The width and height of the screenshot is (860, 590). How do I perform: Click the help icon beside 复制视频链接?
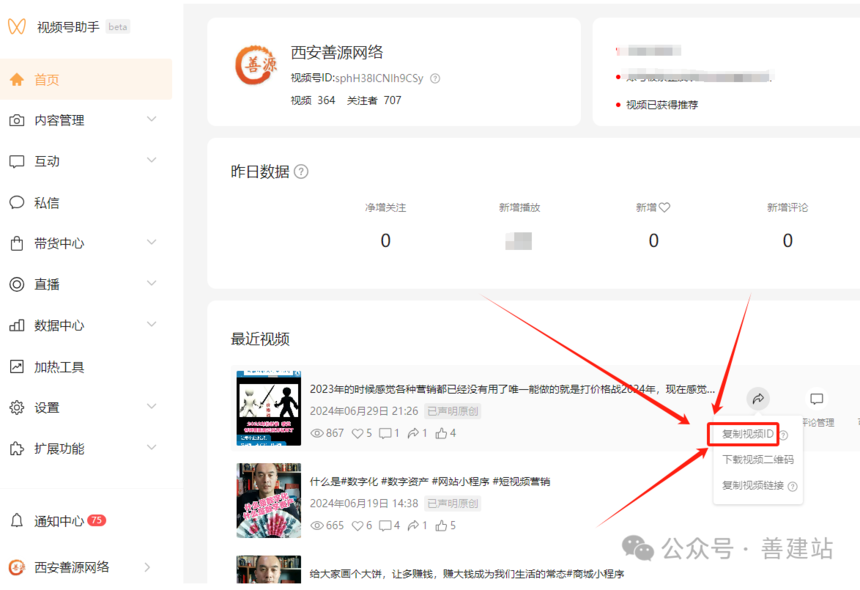[x=793, y=486]
